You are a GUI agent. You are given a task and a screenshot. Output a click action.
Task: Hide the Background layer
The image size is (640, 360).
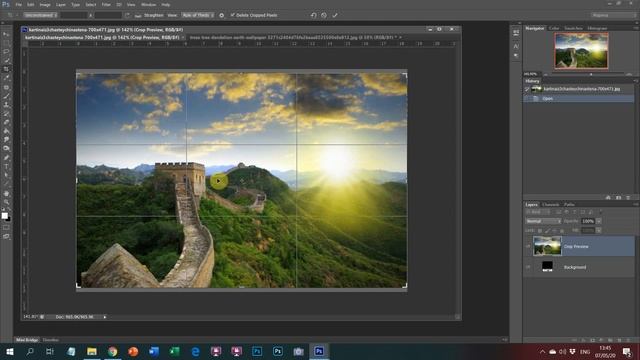(528, 267)
